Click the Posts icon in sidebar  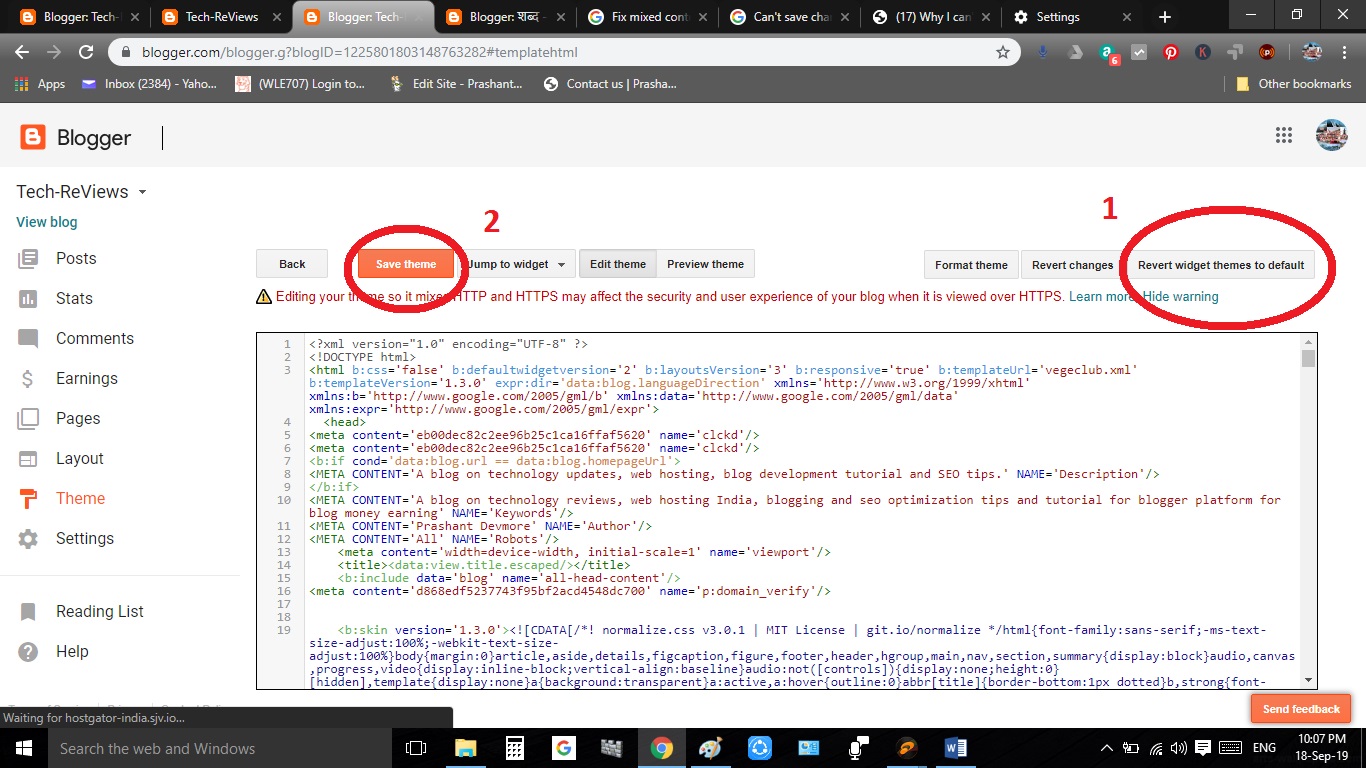coord(28,259)
